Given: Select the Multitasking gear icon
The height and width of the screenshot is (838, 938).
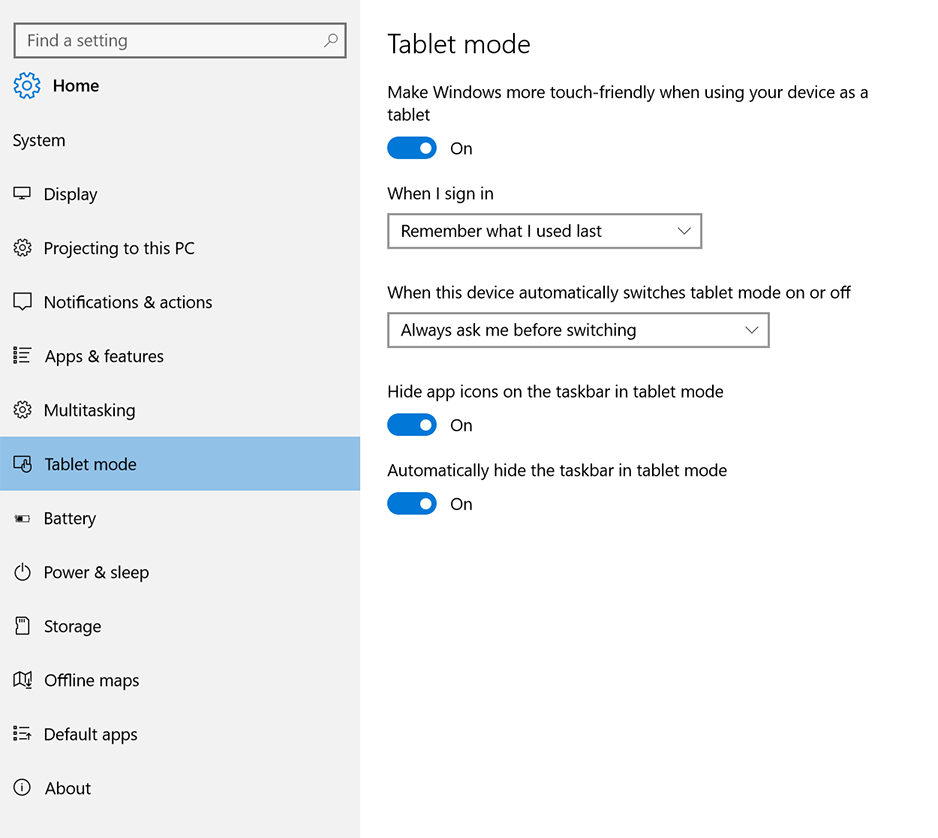Looking at the screenshot, I should (x=21, y=410).
